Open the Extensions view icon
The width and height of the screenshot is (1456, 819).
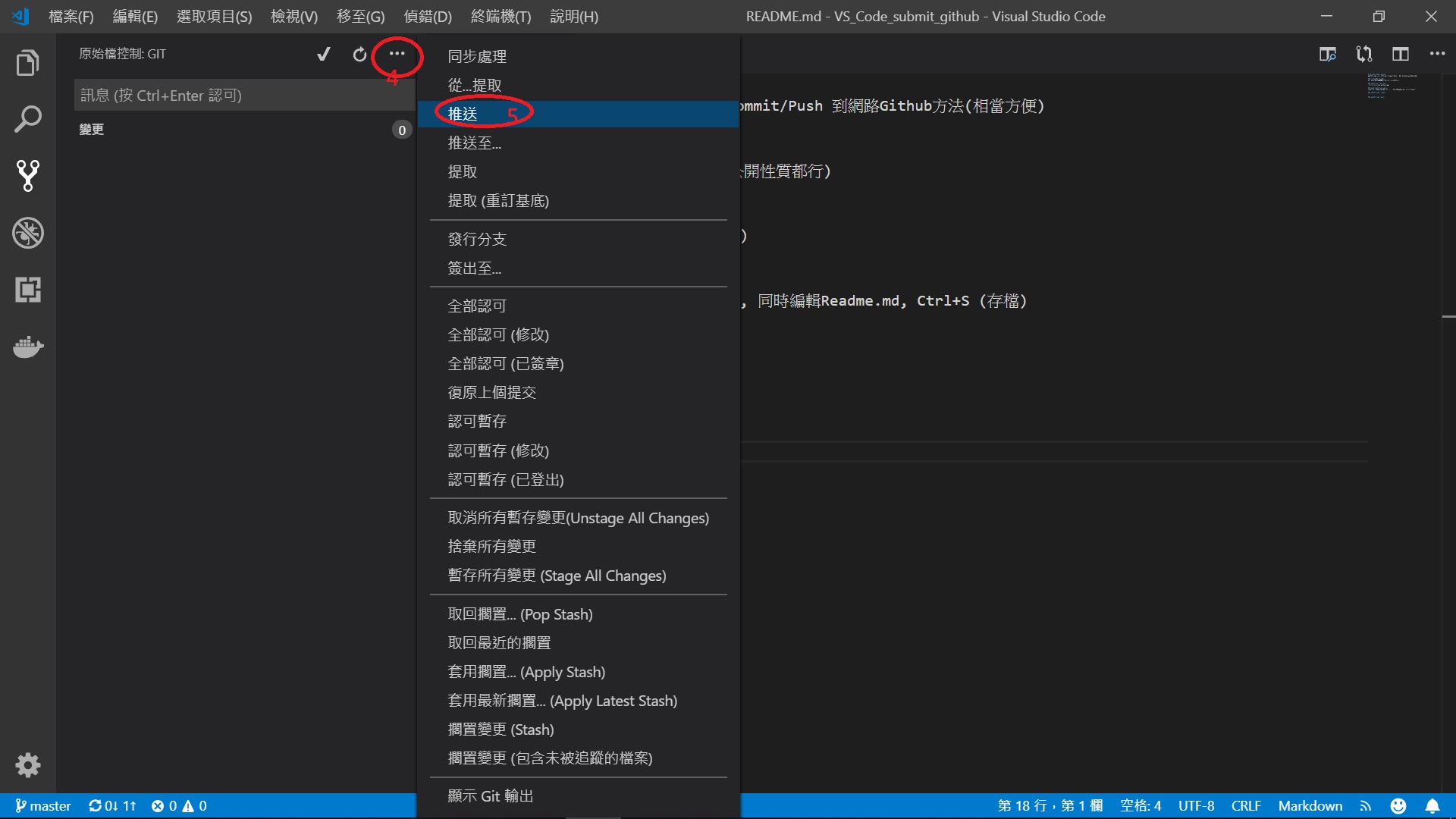[x=28, y=290]
